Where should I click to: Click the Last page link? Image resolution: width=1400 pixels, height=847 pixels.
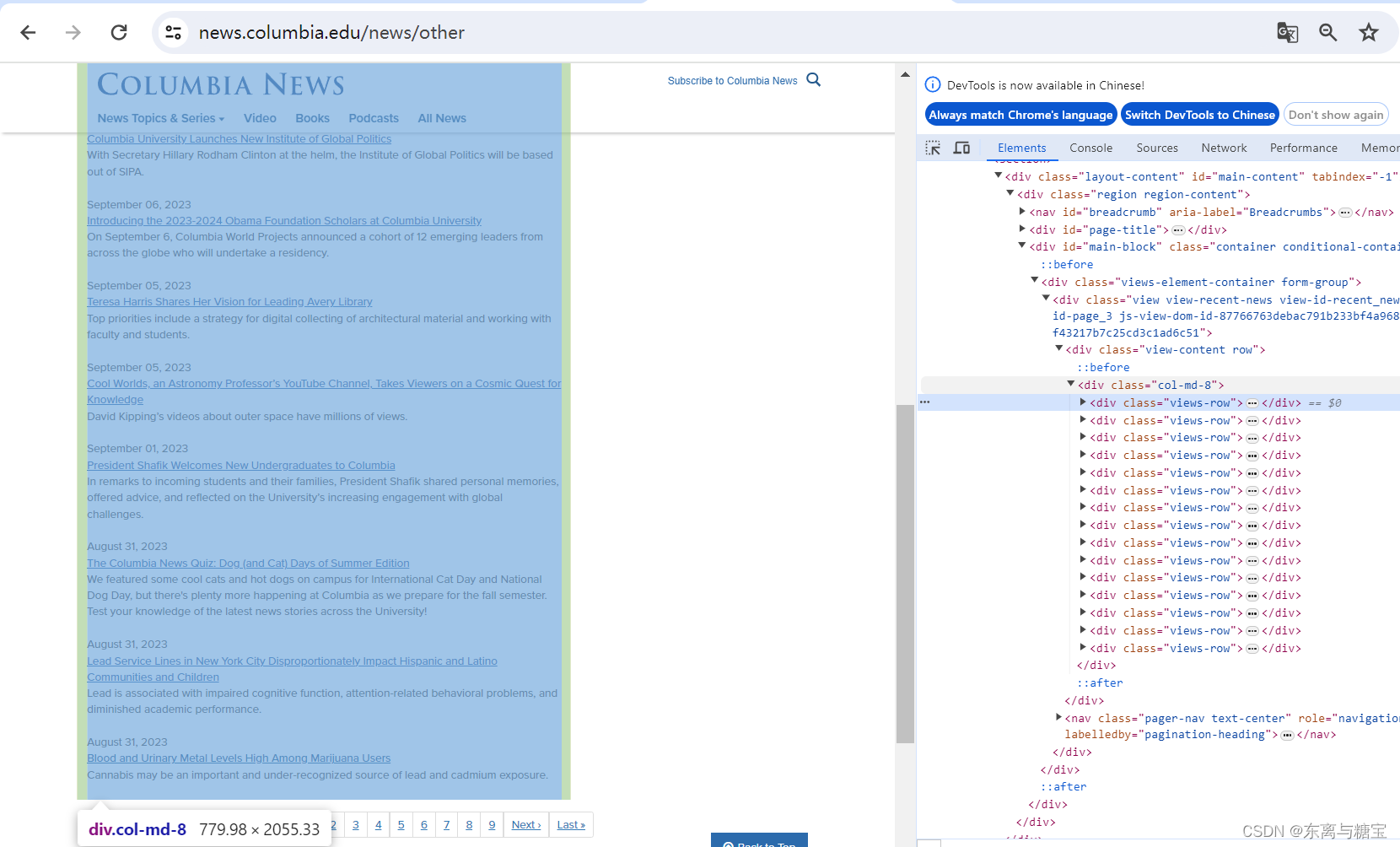coord(571,825)
